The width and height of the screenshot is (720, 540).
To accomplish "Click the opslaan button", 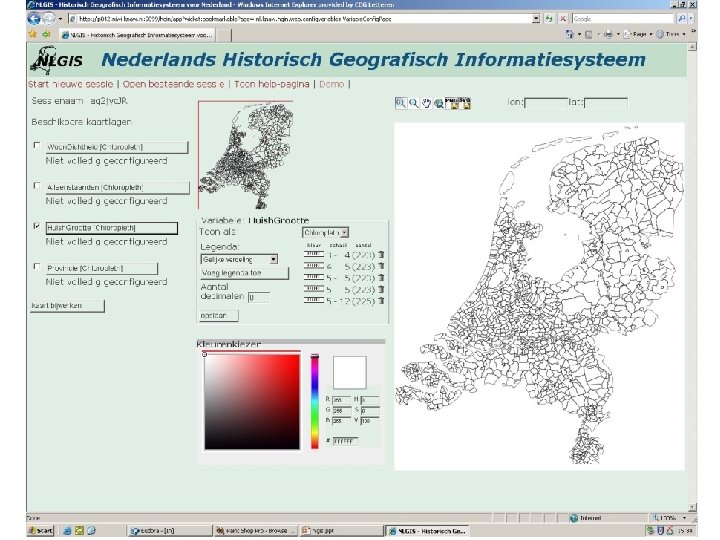I will click(219, 316).
